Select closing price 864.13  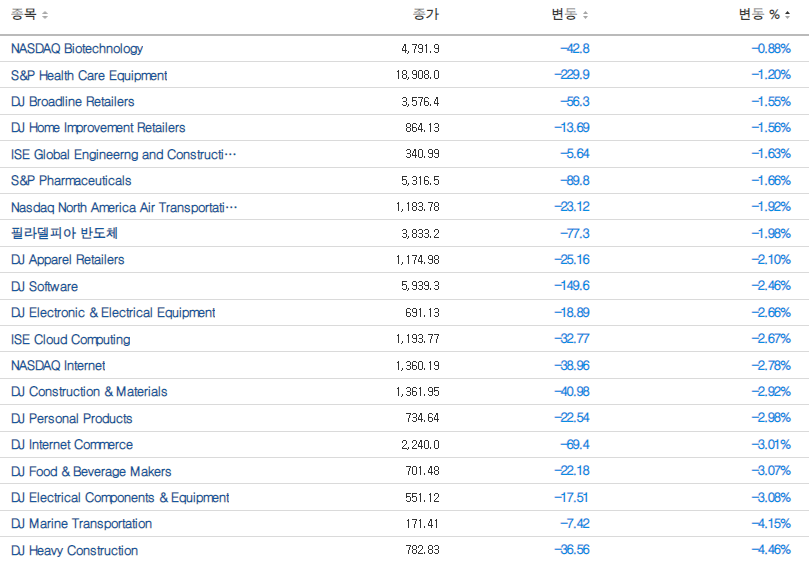point(422,127)
